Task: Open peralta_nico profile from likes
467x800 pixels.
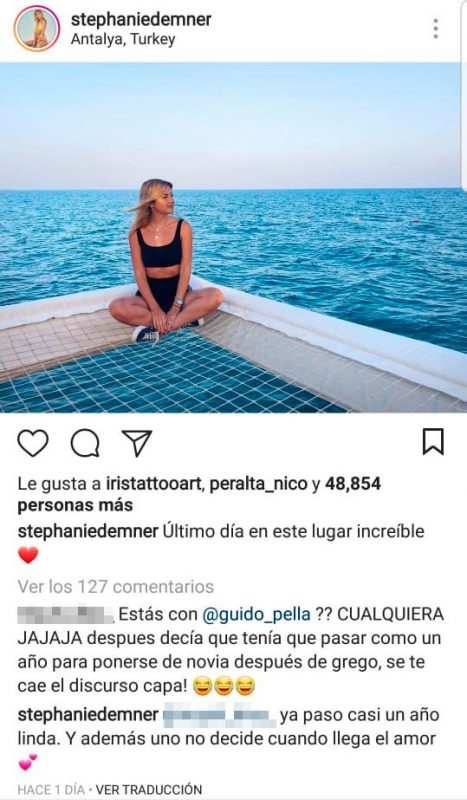Action: click(259, 484)
